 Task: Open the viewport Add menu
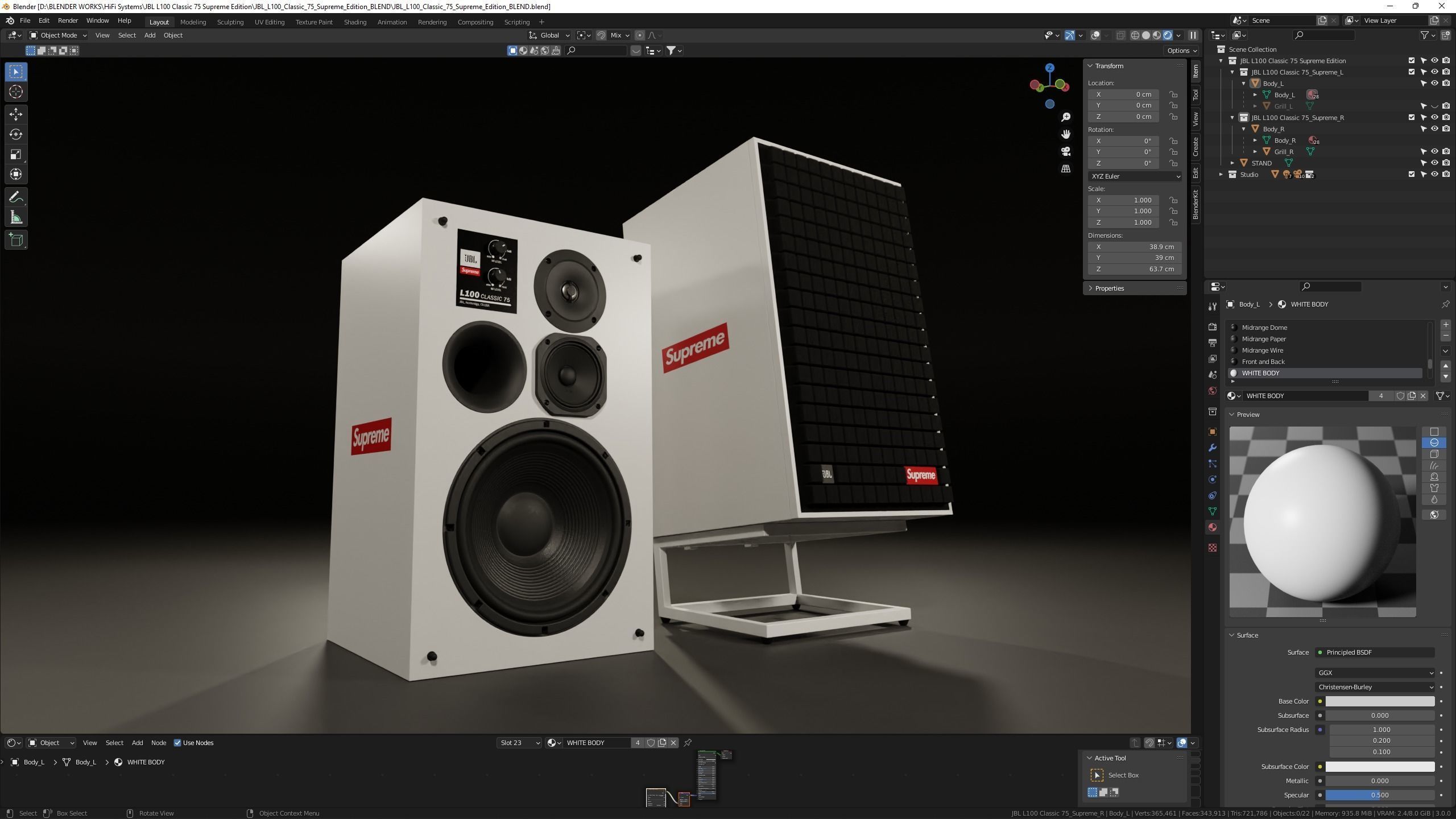click(150, 35)
